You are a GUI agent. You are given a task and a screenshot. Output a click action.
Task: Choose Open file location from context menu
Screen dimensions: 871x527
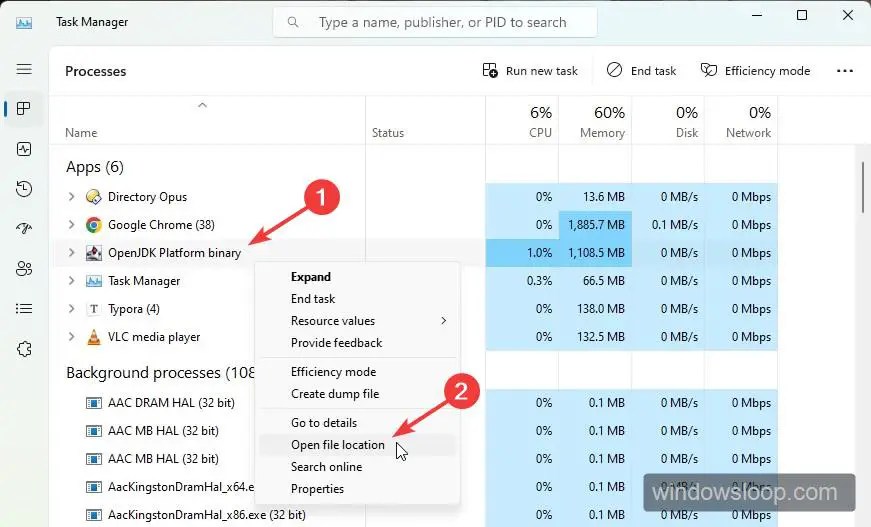pos(337,445)
